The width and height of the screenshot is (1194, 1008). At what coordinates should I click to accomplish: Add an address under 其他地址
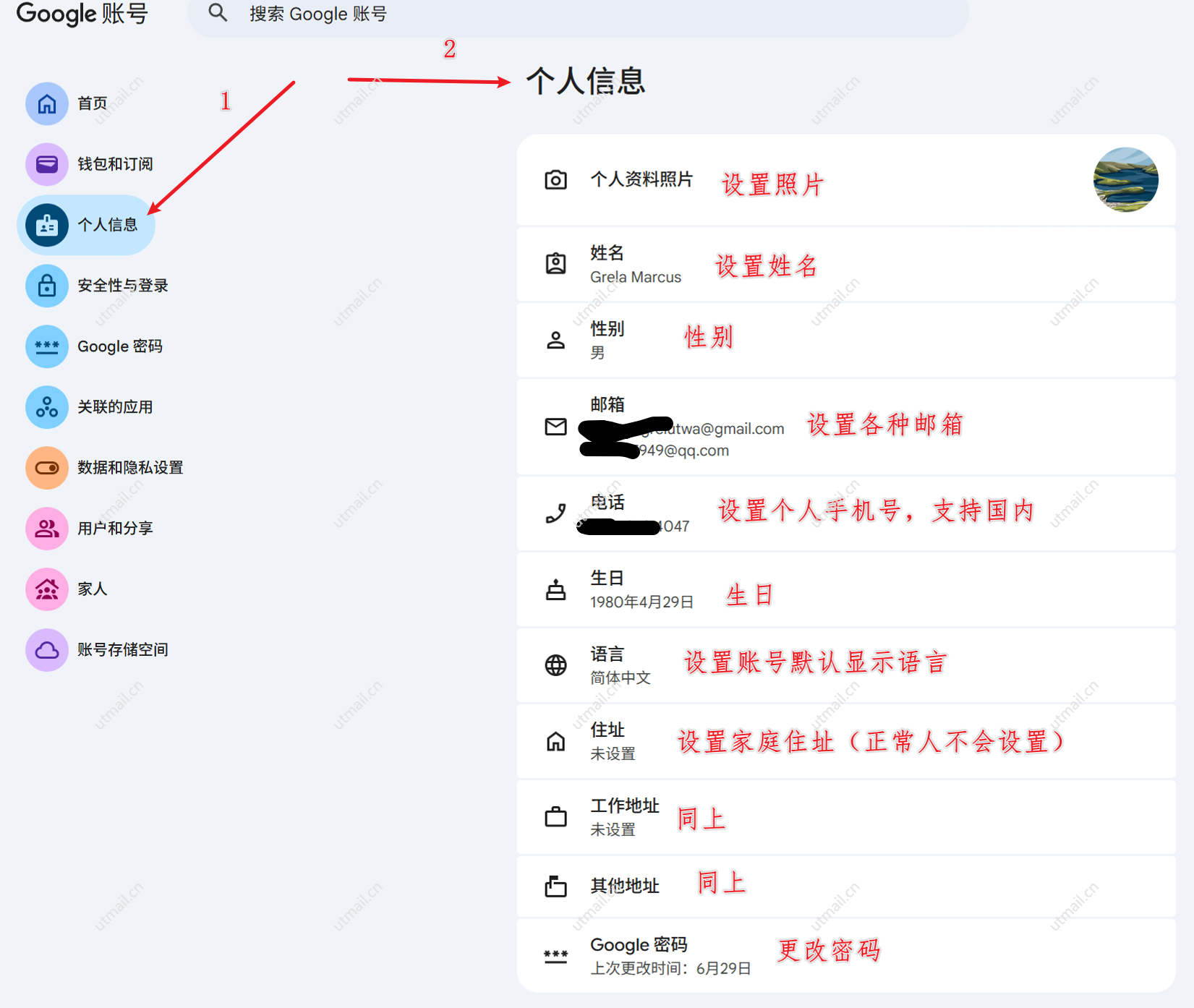pyautogui.click(x=846, y=887)
